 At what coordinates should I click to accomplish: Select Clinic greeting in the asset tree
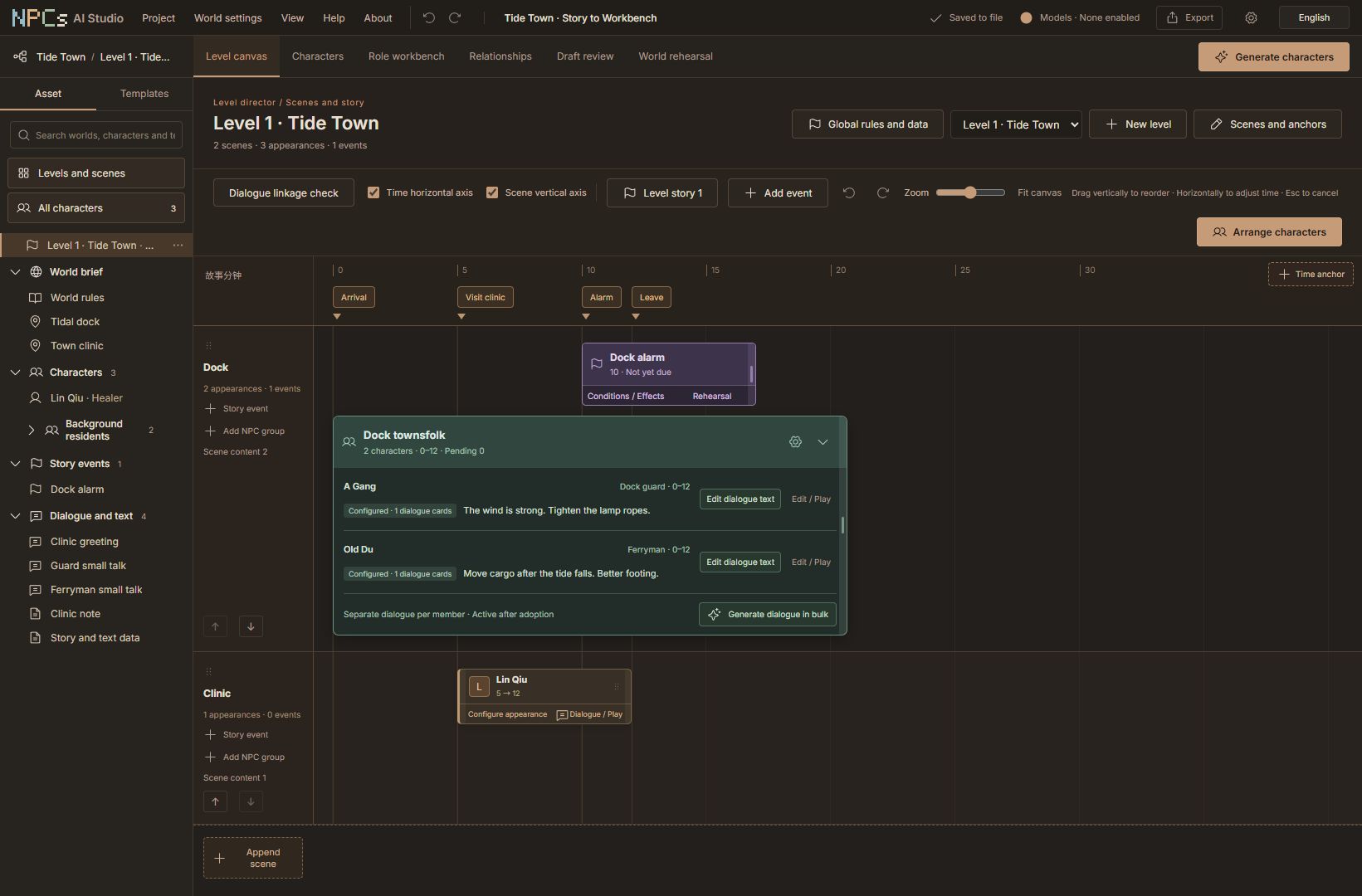(85, 542)
